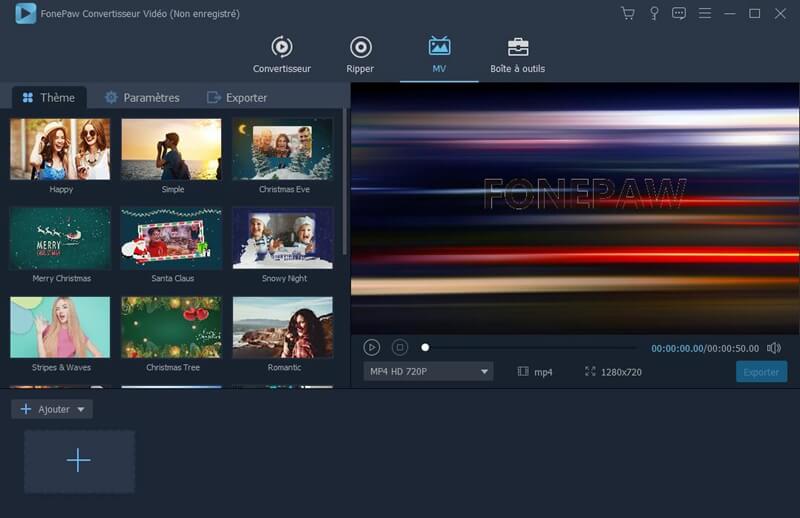Switch to the Ripper module
Viewport: 800px width, 518px height.
click(360, 55)
